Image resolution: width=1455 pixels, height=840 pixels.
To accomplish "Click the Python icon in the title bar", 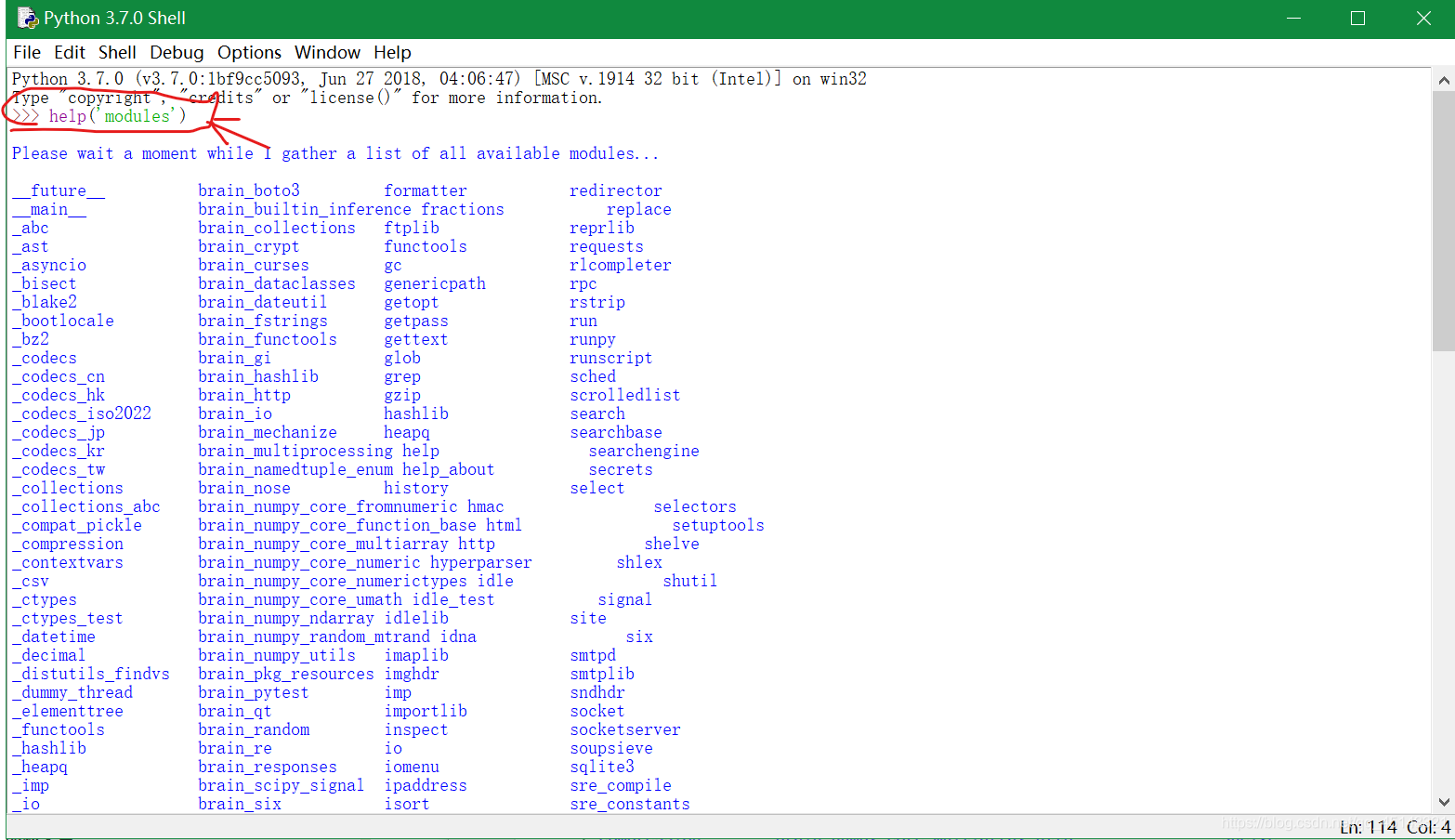I will pyautogui.click(x=25, y=17).
